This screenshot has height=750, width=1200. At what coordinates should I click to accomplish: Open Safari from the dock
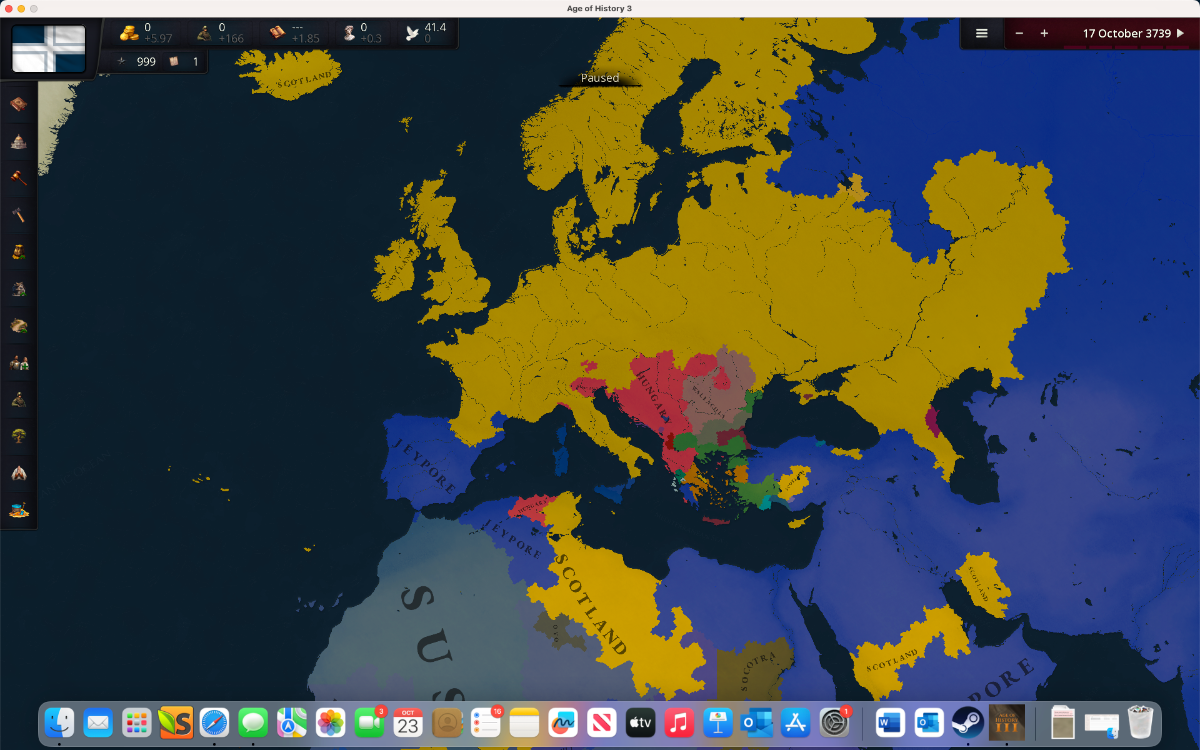click(x=214, y=722)
